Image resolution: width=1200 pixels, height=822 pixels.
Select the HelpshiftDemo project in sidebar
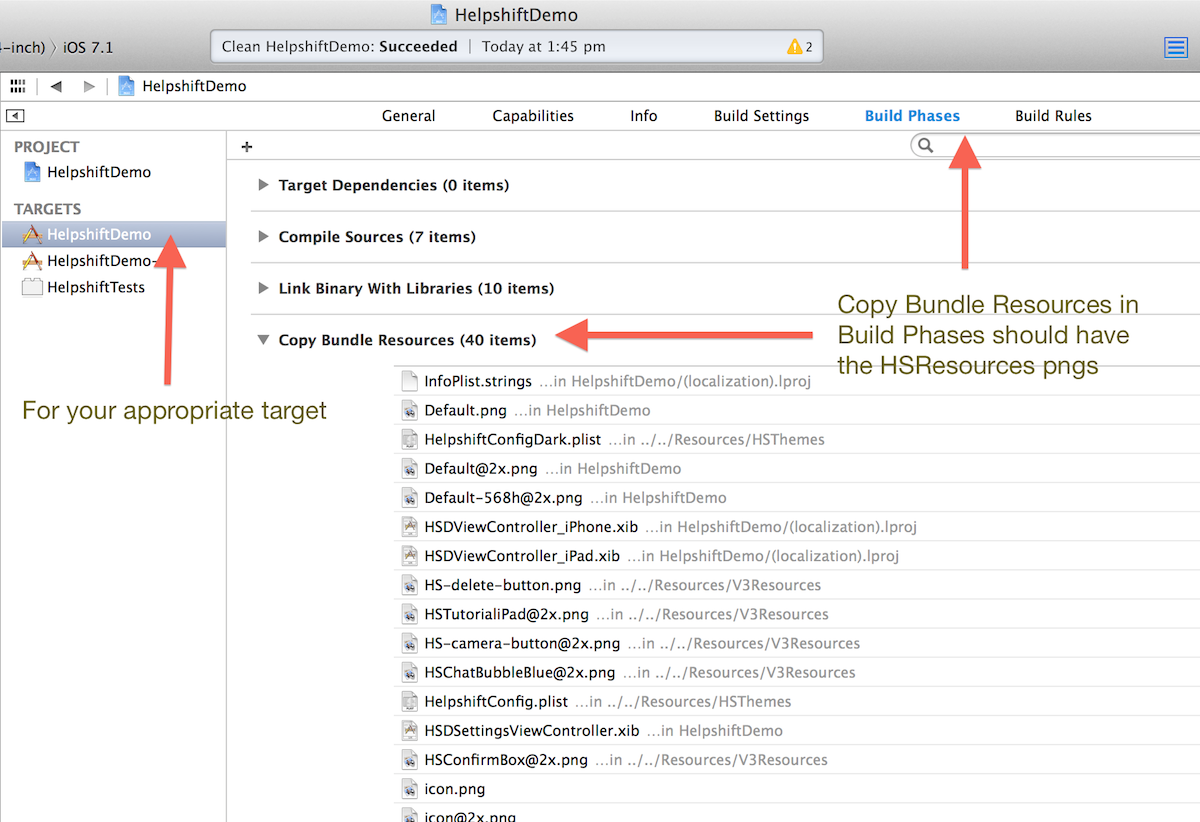coord(98,172)
